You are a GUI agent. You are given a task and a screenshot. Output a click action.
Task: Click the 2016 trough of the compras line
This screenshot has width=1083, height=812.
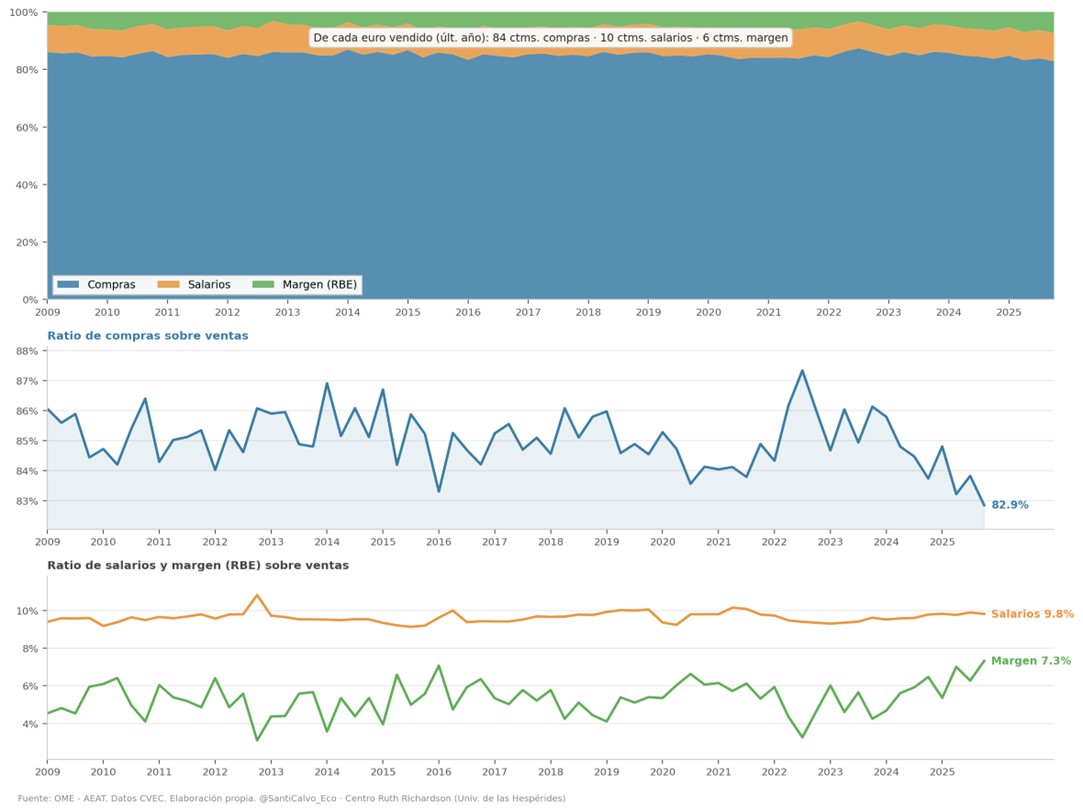[439, 491]
